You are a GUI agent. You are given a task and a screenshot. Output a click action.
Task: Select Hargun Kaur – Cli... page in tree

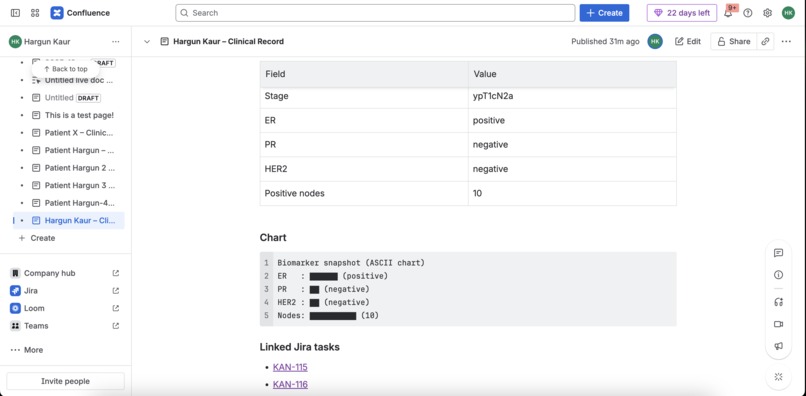tap(69, 220)
